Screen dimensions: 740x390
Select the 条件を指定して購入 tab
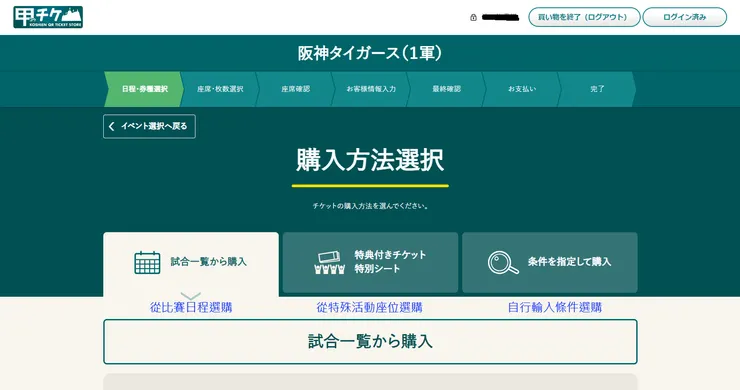click(x=550, y=263)
